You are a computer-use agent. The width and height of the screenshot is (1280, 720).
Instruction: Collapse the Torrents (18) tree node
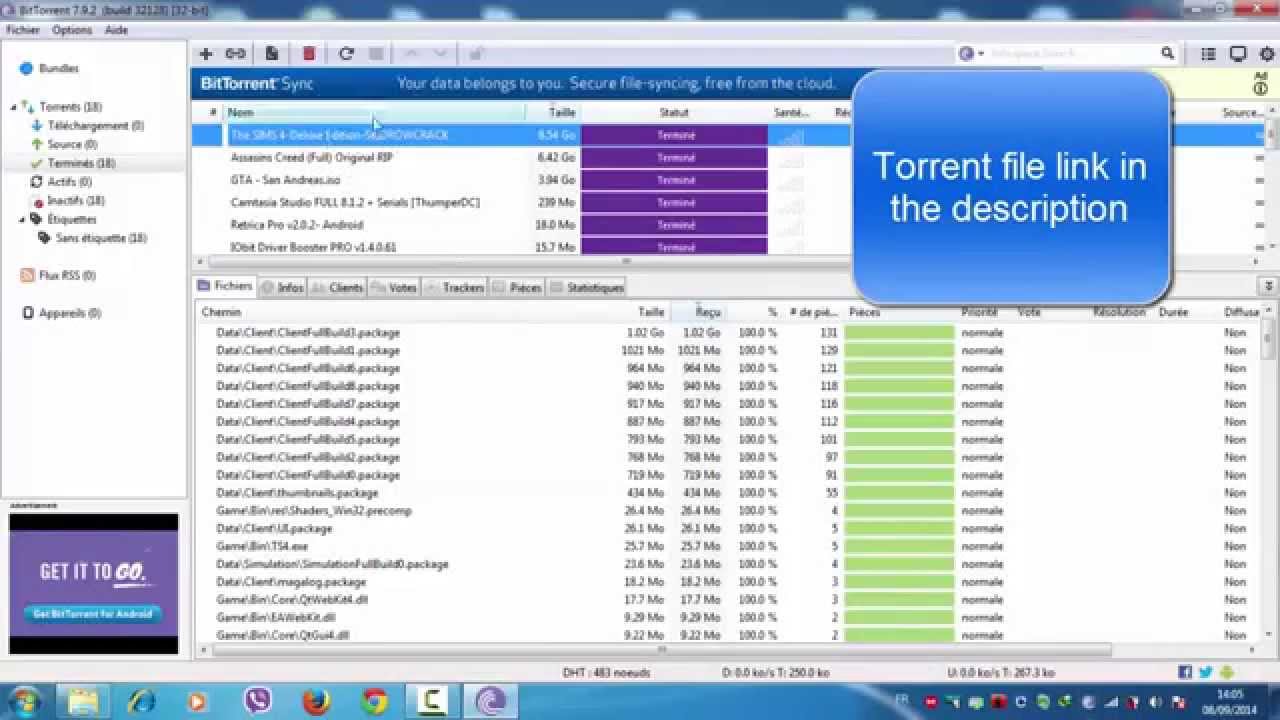pos(14,107)
